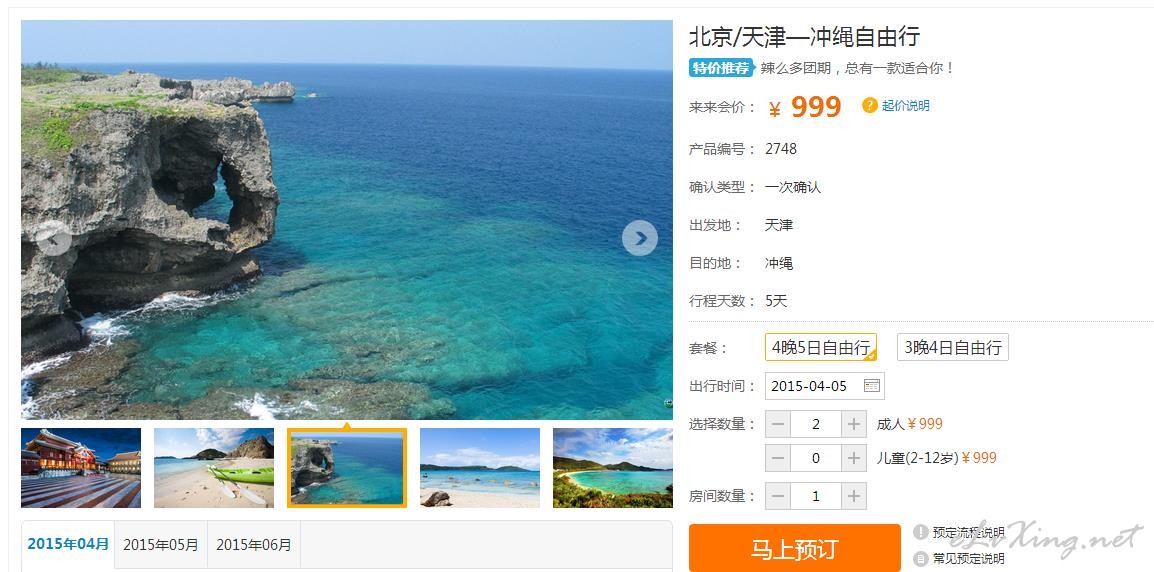
Task: Show next photo with right arrow
Action: coord(640,238)
